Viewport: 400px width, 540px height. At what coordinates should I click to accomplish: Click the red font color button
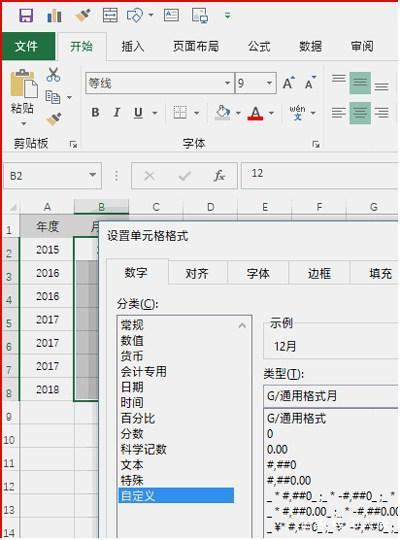point(255,113)
